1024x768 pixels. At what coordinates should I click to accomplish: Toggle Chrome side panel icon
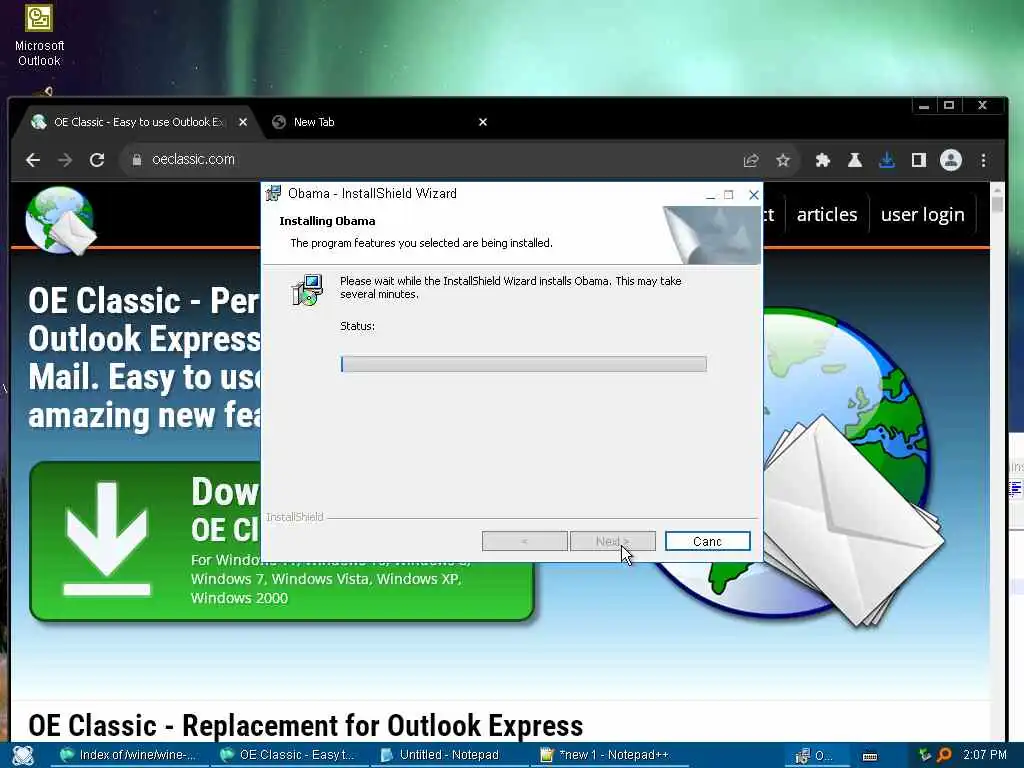click(918, 160)
